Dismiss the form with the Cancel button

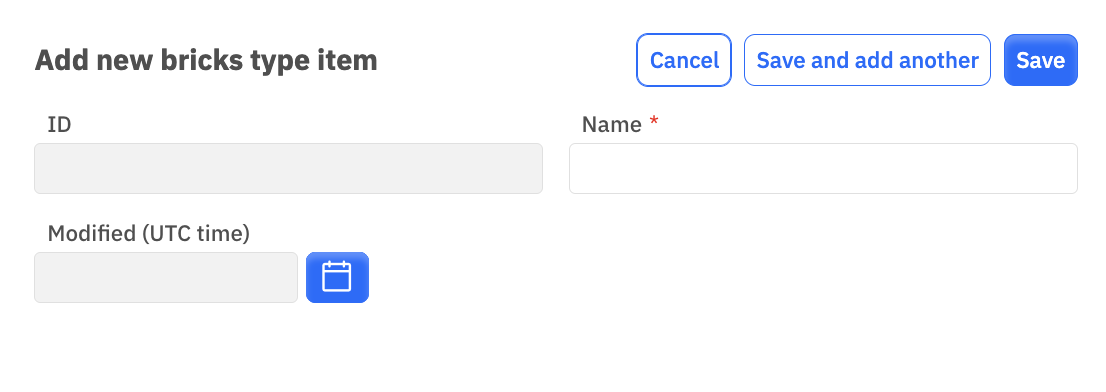click(683, 60)
